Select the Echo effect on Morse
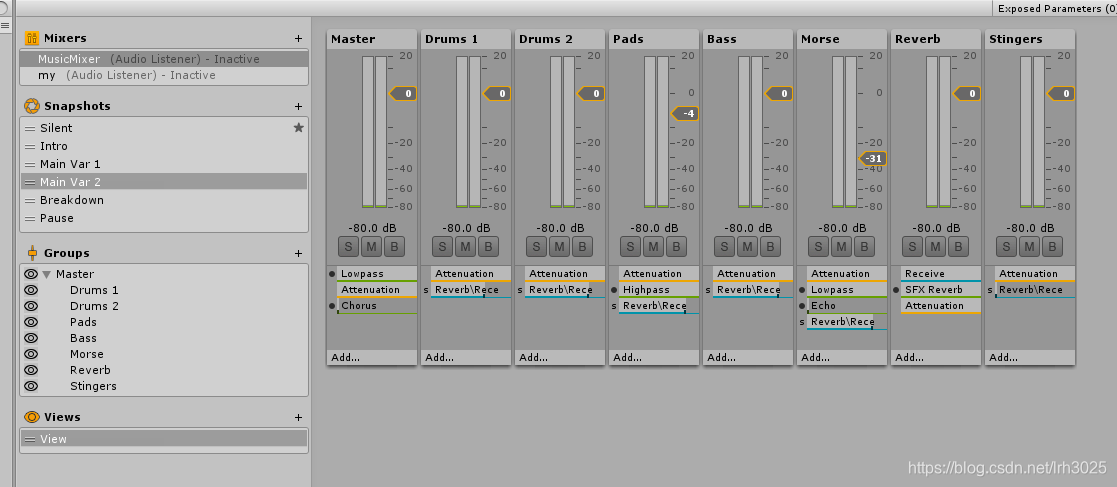Image resolution: width=1117 pixels, height=487 pixels. pyautogui.click(x=847, y=306)
